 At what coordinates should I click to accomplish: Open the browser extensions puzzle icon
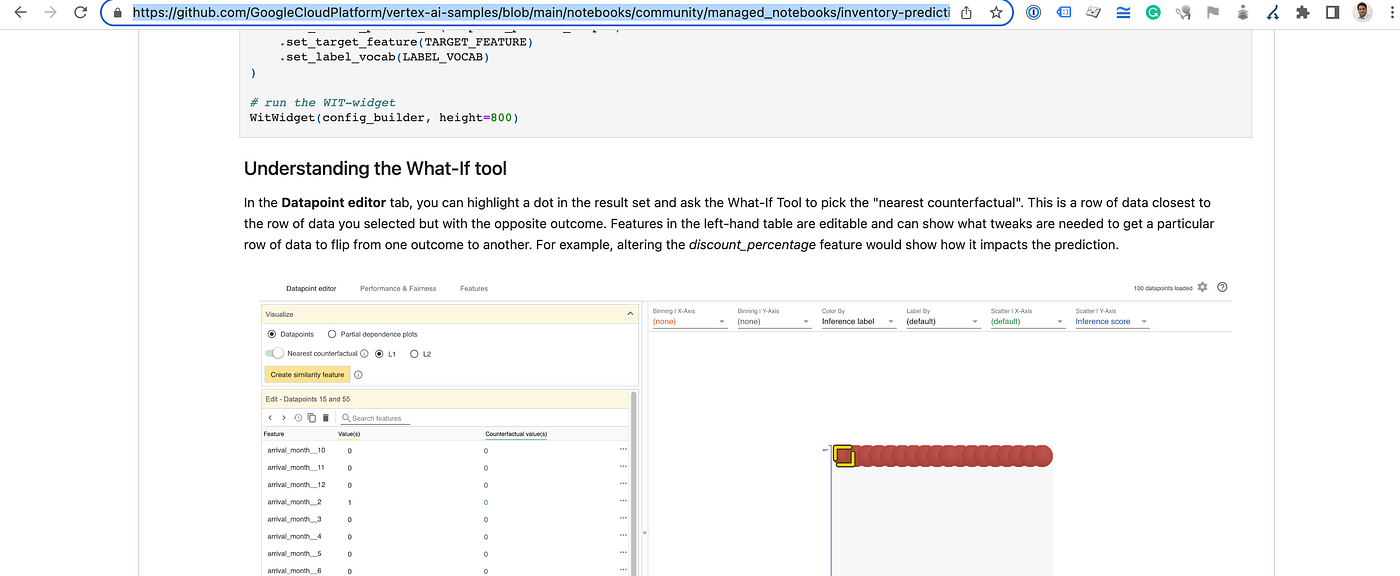point(1303,12)
